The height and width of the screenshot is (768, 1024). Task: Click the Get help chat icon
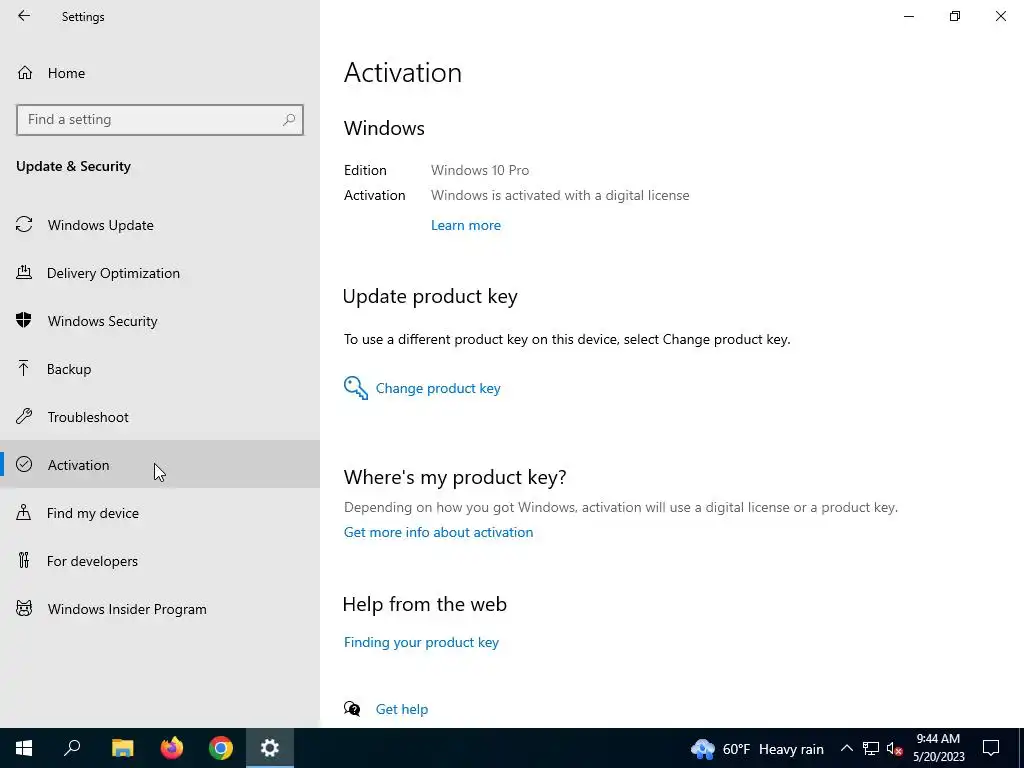[352, 709]
